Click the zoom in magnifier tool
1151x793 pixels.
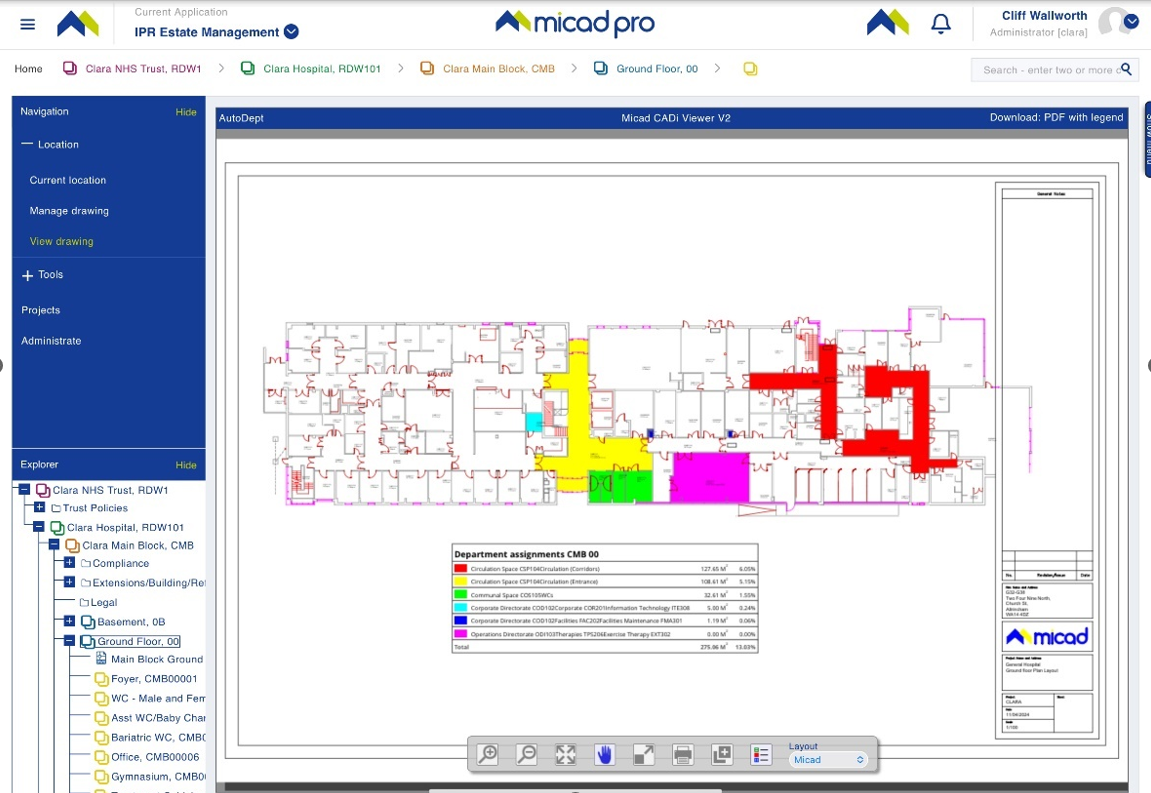(487, 755)
